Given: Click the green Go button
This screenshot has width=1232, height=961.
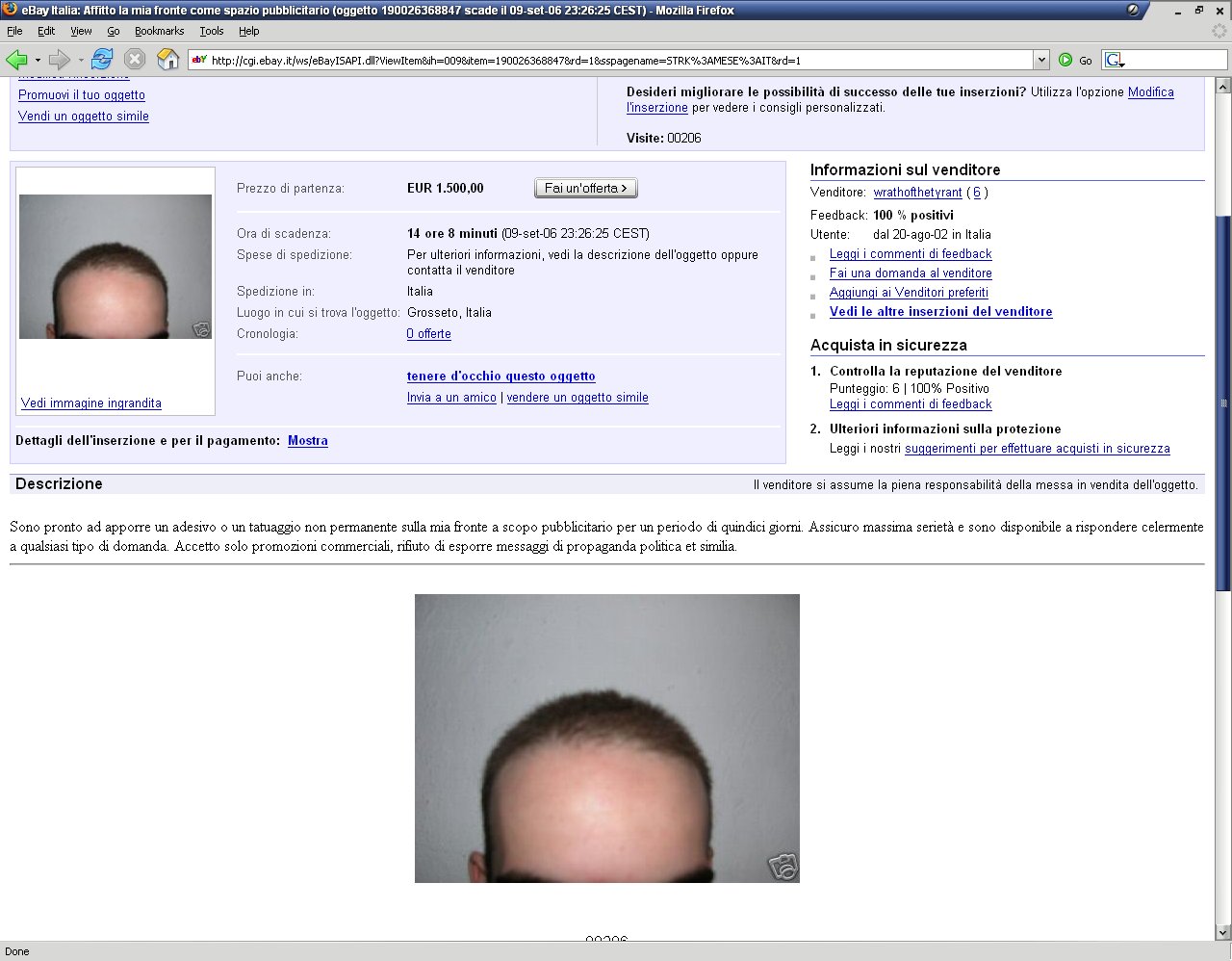Looking at the screenshot, I should [x=1075, y=60].
